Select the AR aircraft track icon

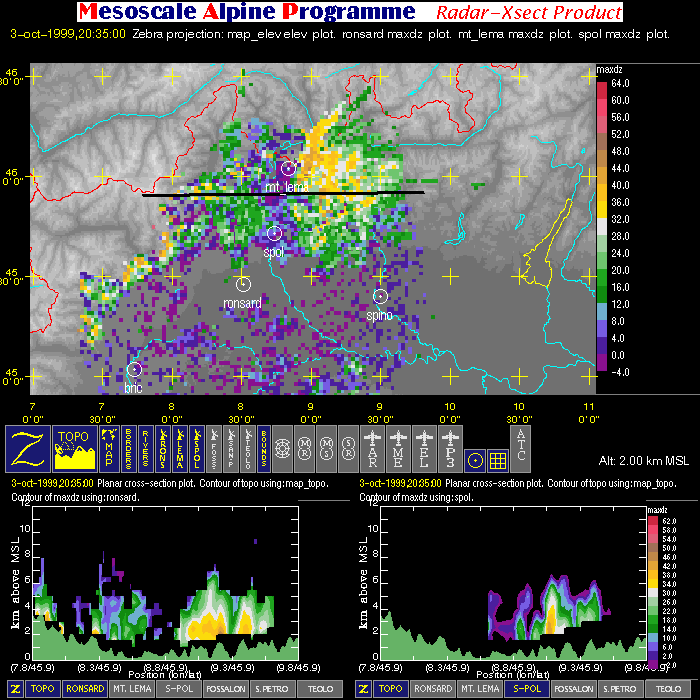point(375,449)
